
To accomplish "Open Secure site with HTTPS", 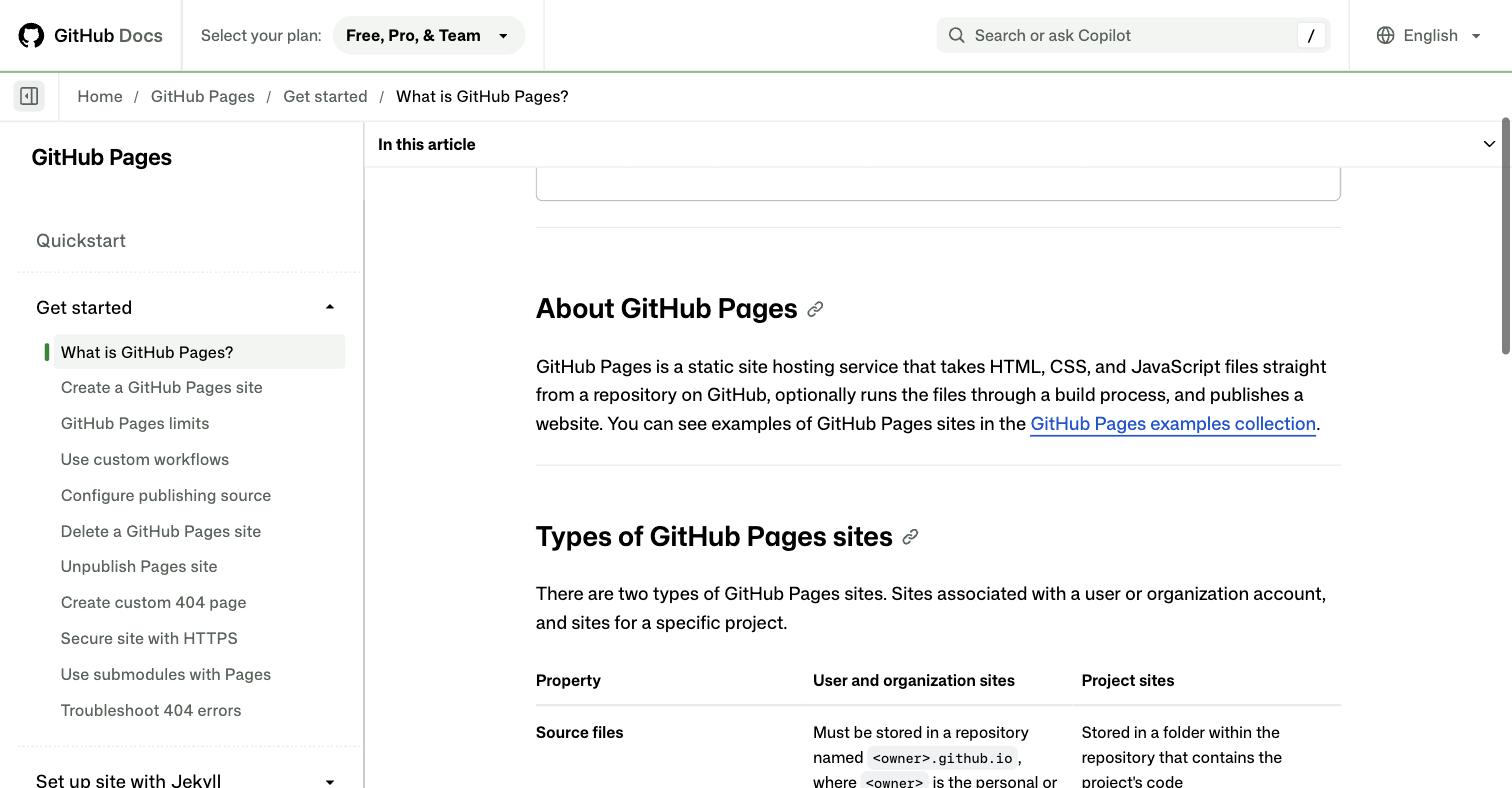I will coord(149,639).
